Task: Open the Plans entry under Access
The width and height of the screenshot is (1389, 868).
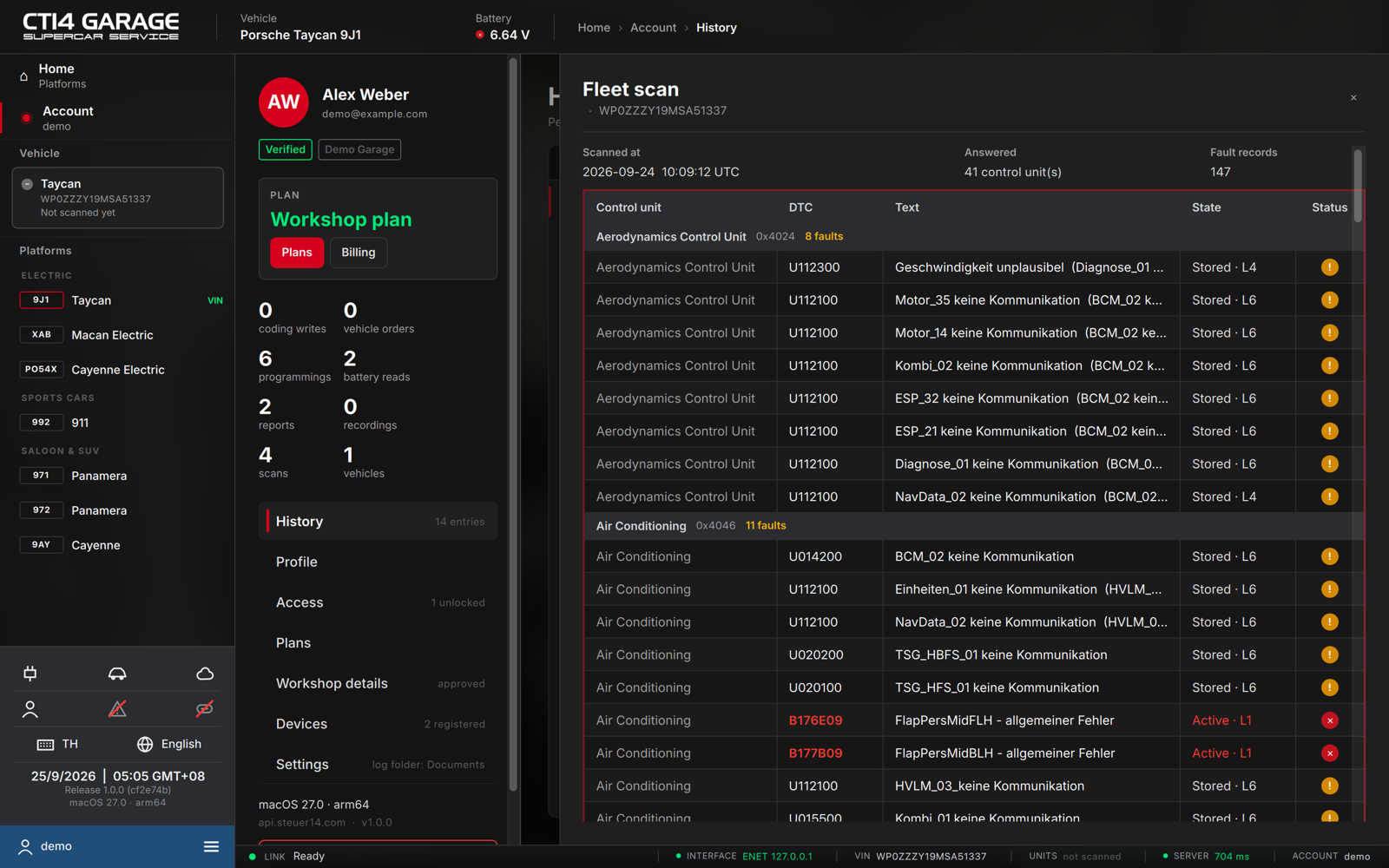Action: point(378,643)
